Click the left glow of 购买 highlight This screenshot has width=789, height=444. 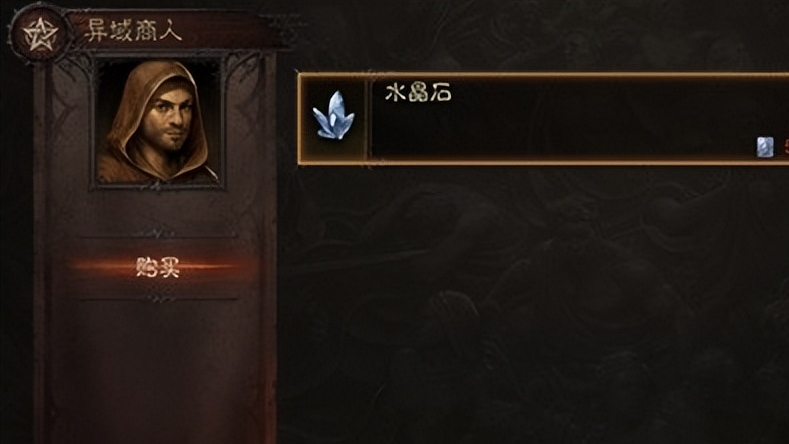click(101, 266)
